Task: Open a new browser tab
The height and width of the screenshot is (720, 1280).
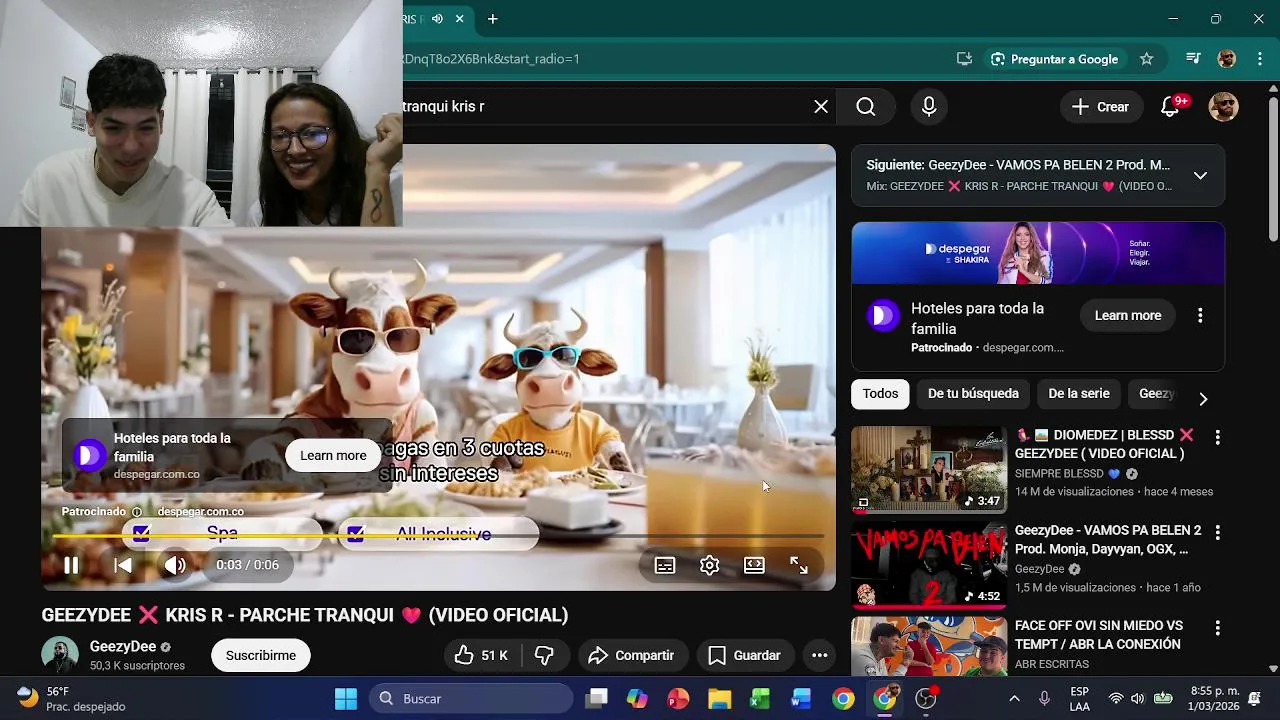Action: [x=492, y=19]
